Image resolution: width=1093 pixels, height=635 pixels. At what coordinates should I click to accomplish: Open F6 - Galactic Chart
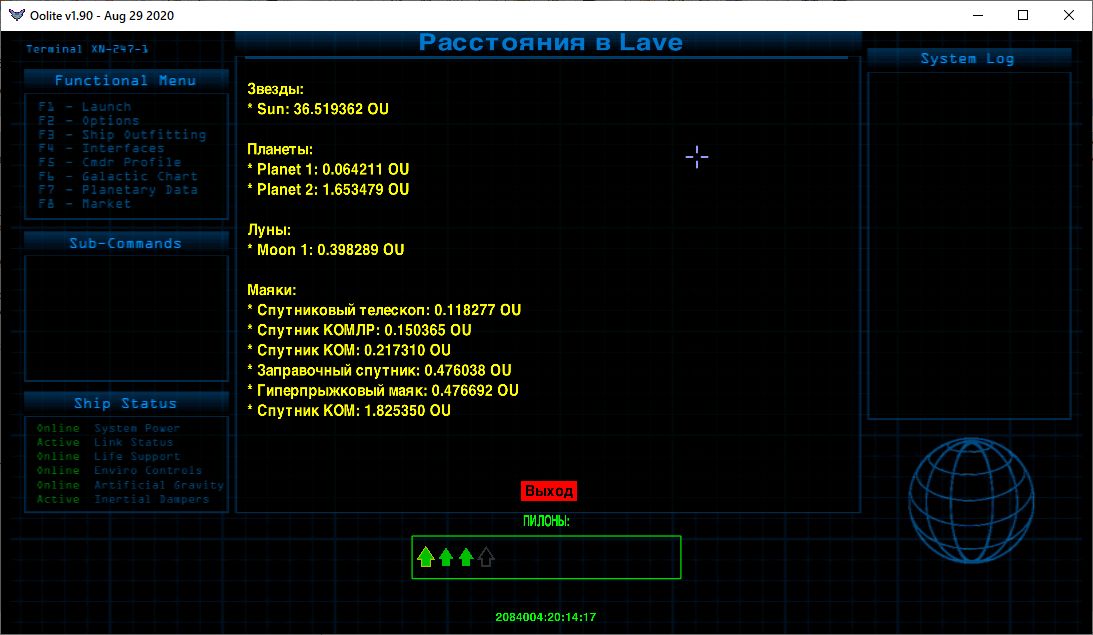click(x=118, y=176)
